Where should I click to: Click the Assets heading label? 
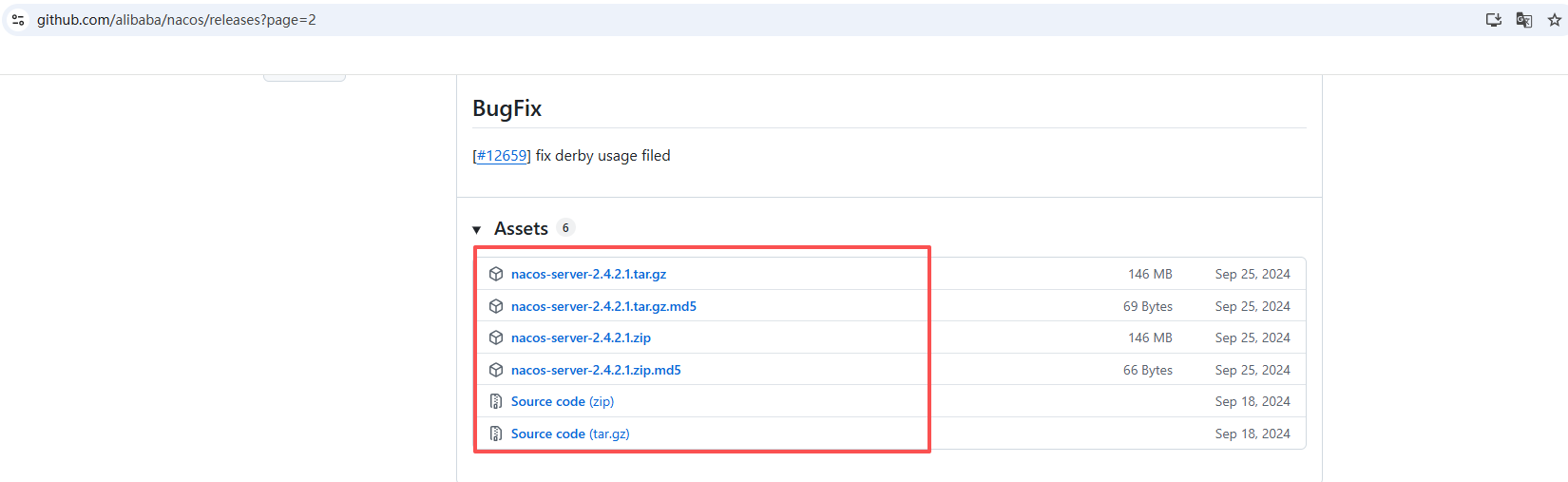(x=521, y=228)
